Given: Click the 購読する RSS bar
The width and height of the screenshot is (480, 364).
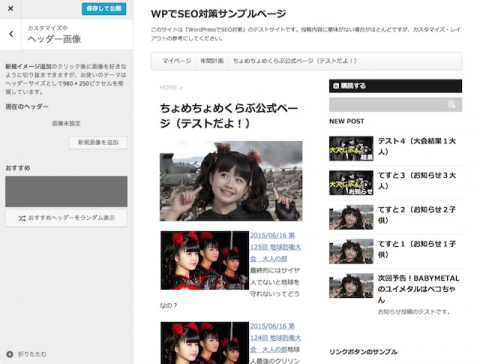Looking at the screenshot, I should (395, 86).
